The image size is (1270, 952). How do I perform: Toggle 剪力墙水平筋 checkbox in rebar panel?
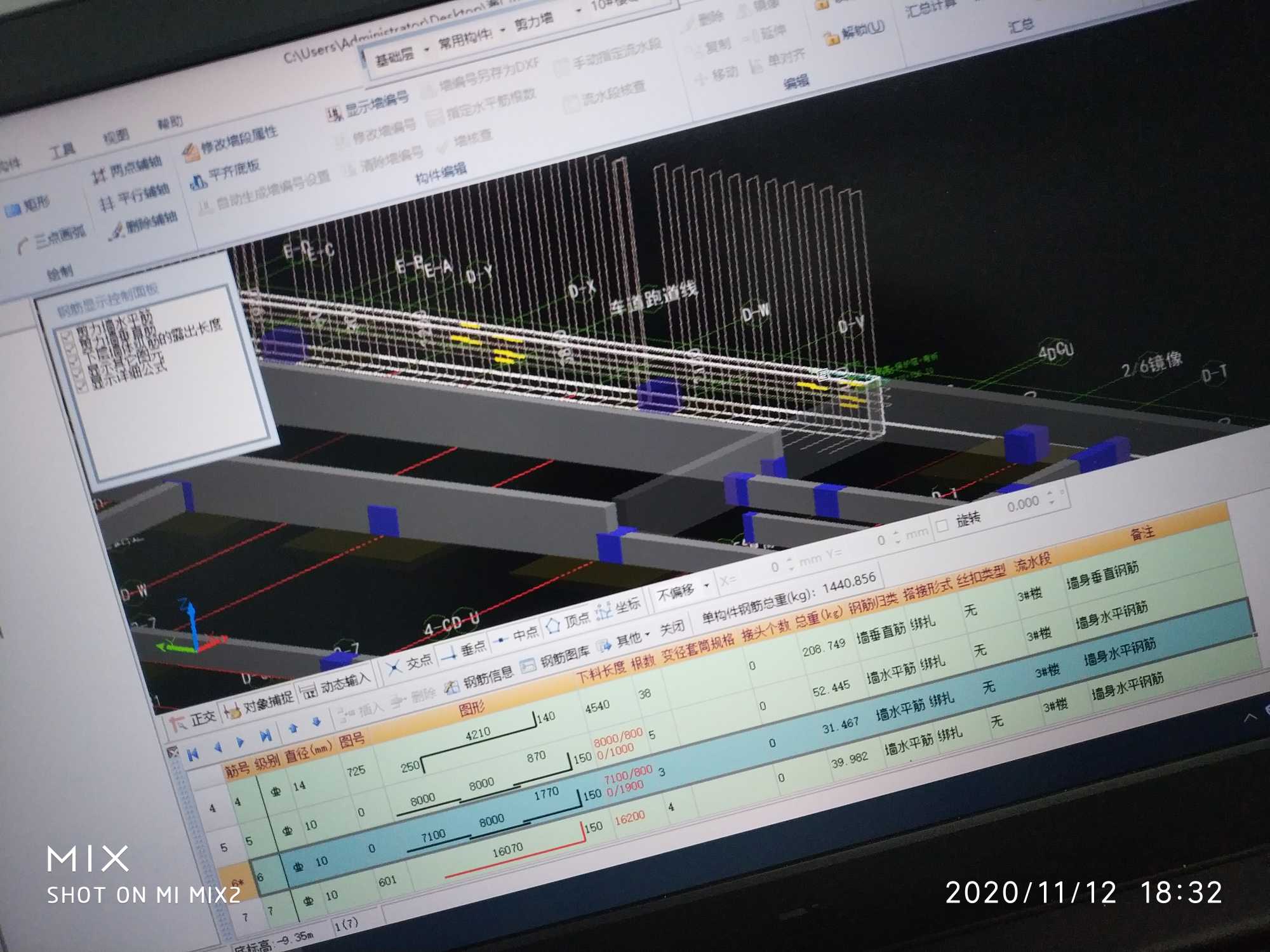[66, 338]
